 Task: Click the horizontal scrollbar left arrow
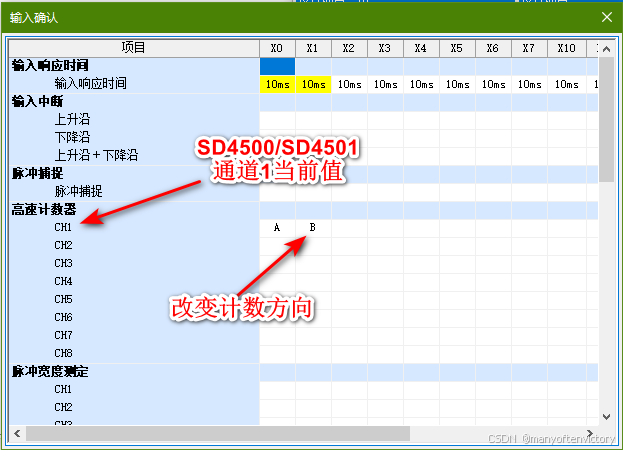pos(17,433)
